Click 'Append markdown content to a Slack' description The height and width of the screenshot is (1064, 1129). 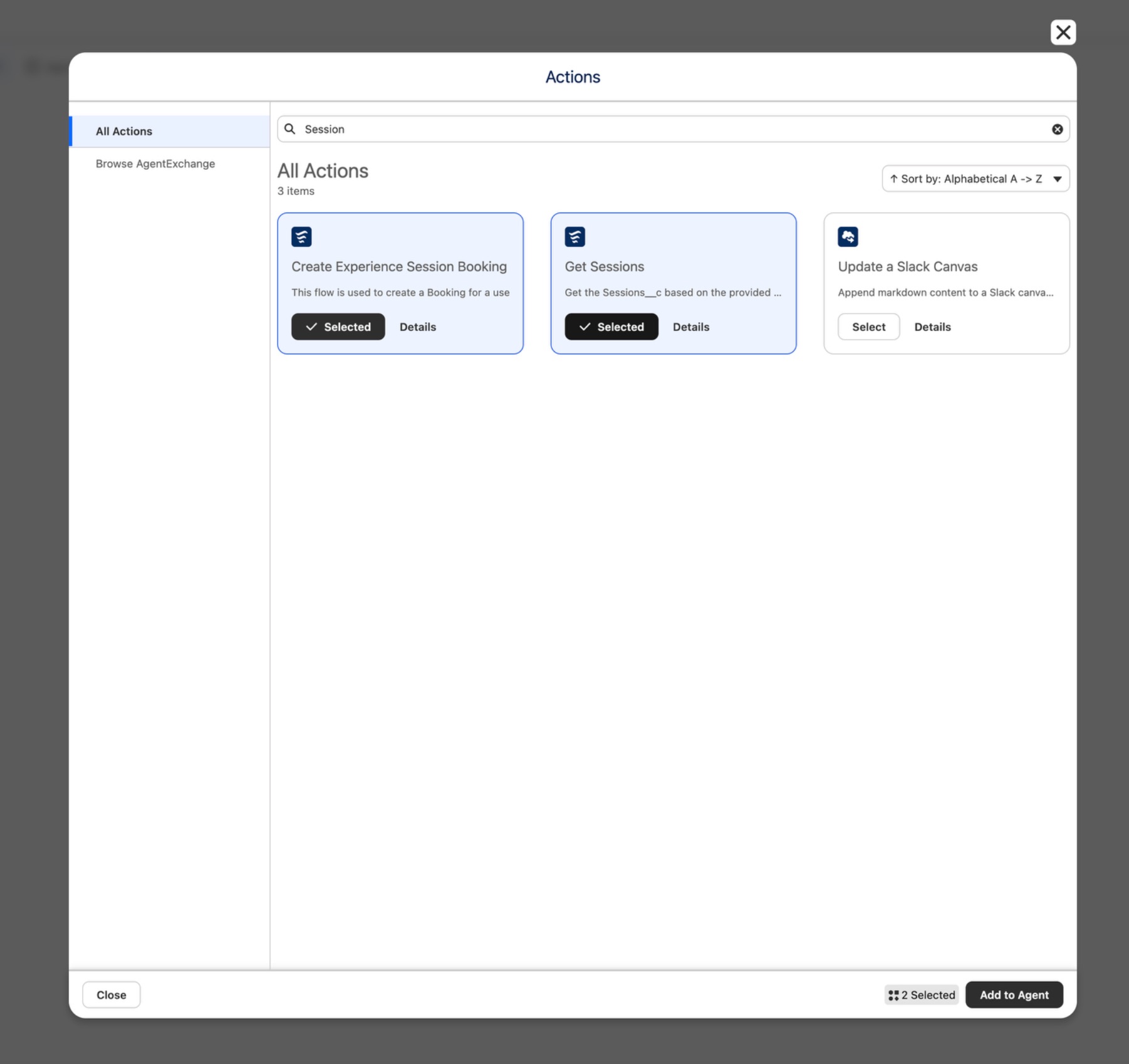tap(946, 292)
